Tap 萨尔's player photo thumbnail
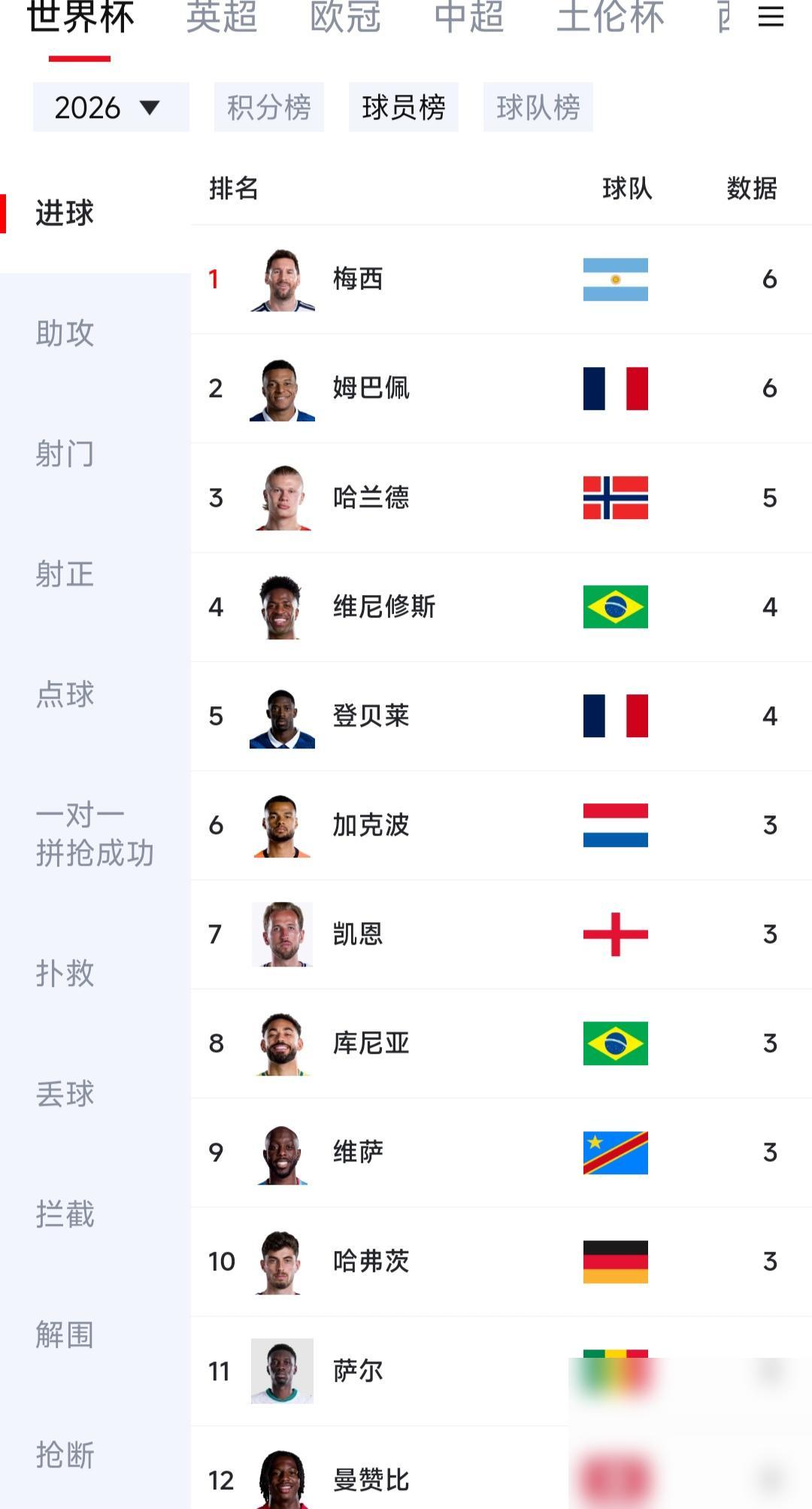Screen dimensions: 812x1509 click(x=282, y=1371)
